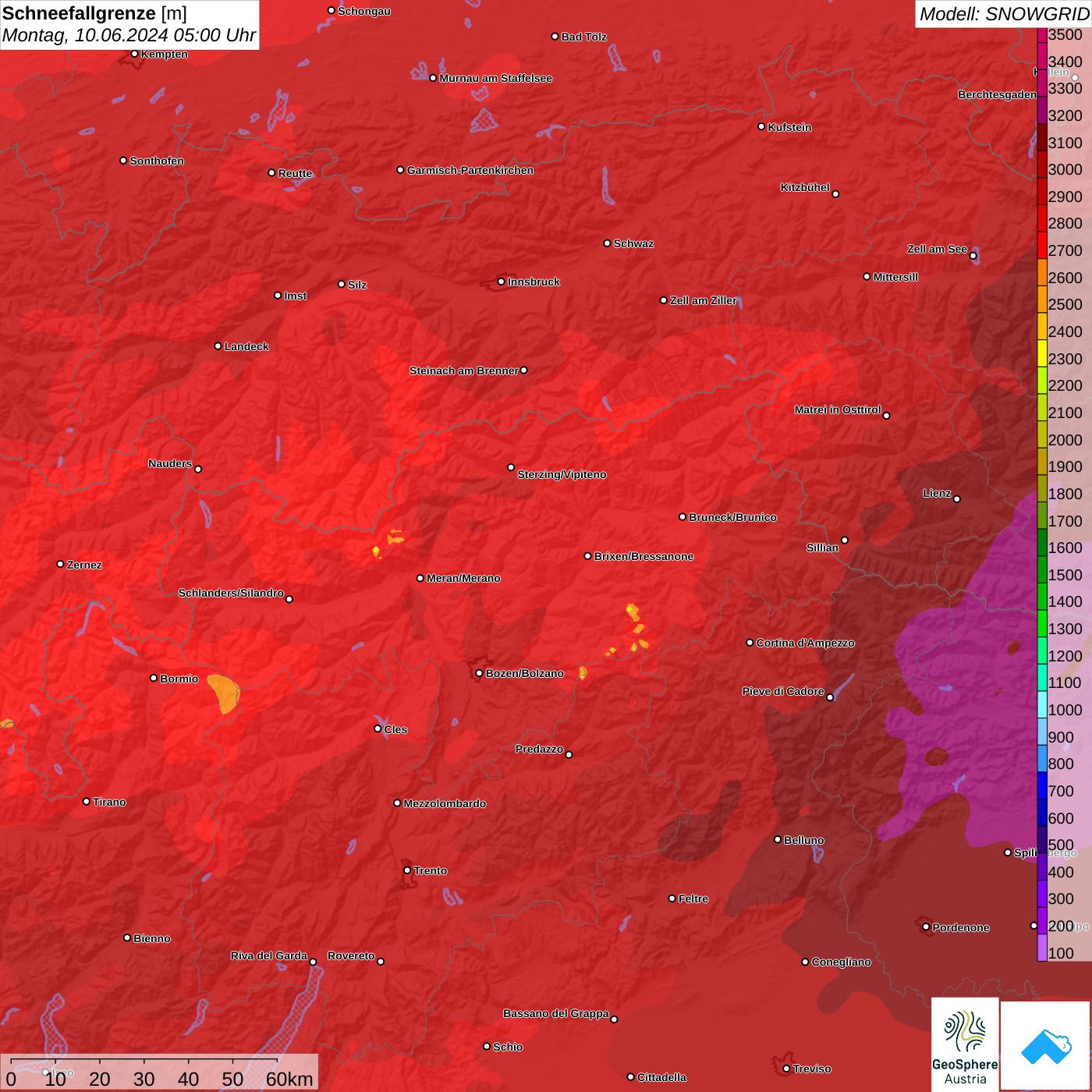
Task: Click the Schwaz label
Action: (x=634, y=243)
